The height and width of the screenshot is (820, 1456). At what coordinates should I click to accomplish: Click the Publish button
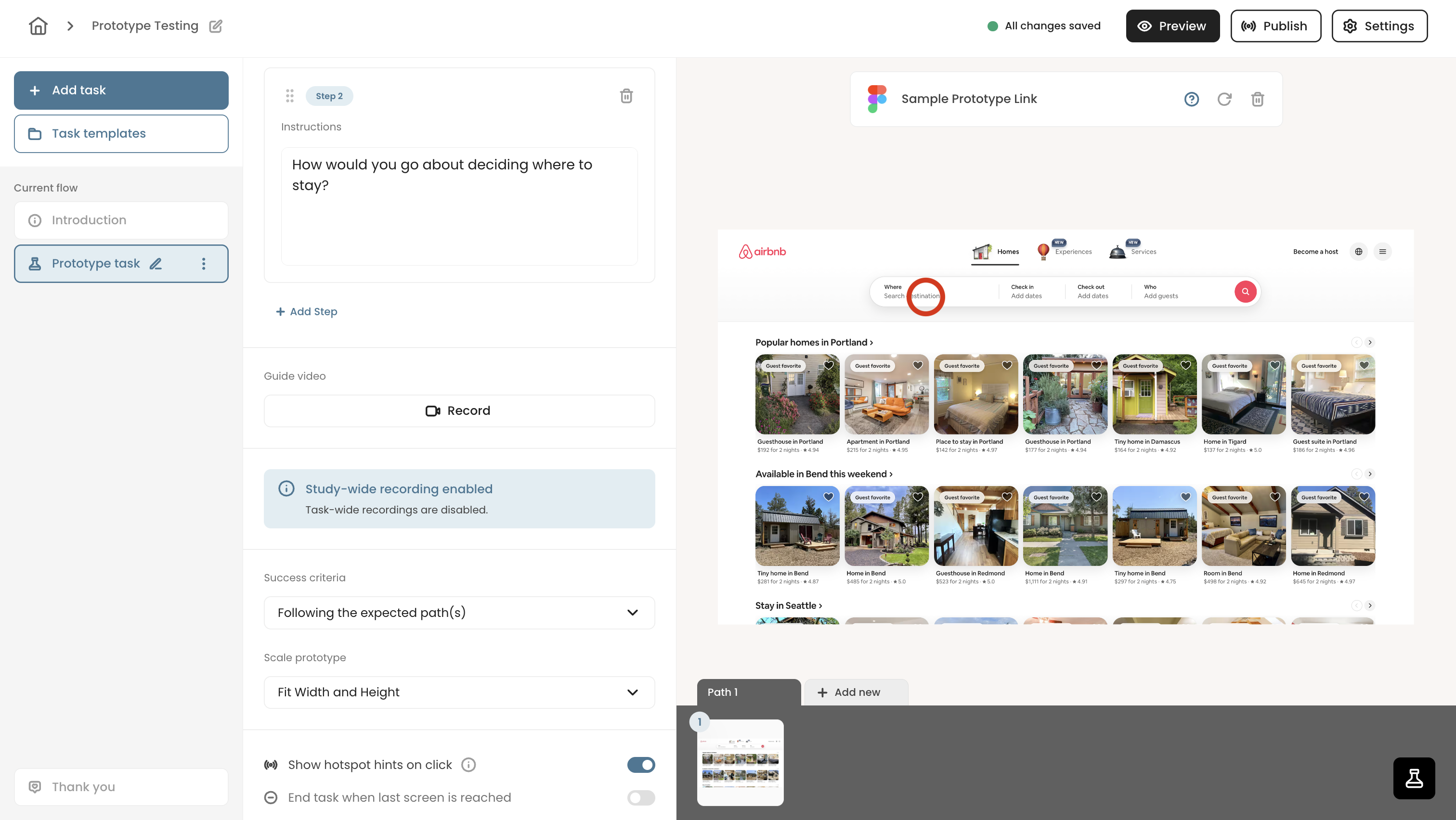1275,26
